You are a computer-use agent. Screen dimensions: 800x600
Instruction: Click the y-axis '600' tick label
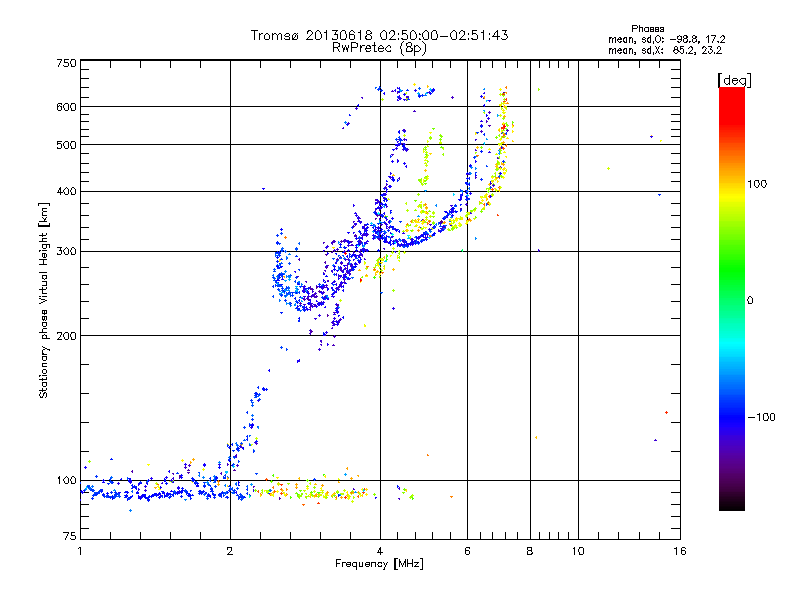coord(66,107)
